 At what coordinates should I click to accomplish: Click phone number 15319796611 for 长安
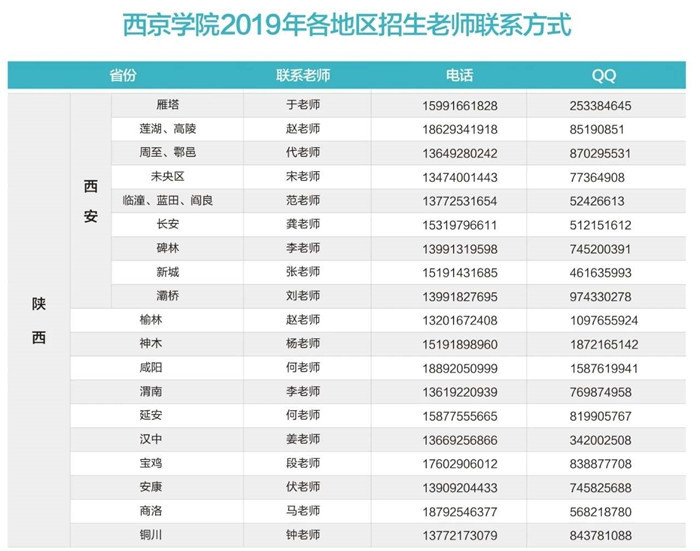[460, 225]
